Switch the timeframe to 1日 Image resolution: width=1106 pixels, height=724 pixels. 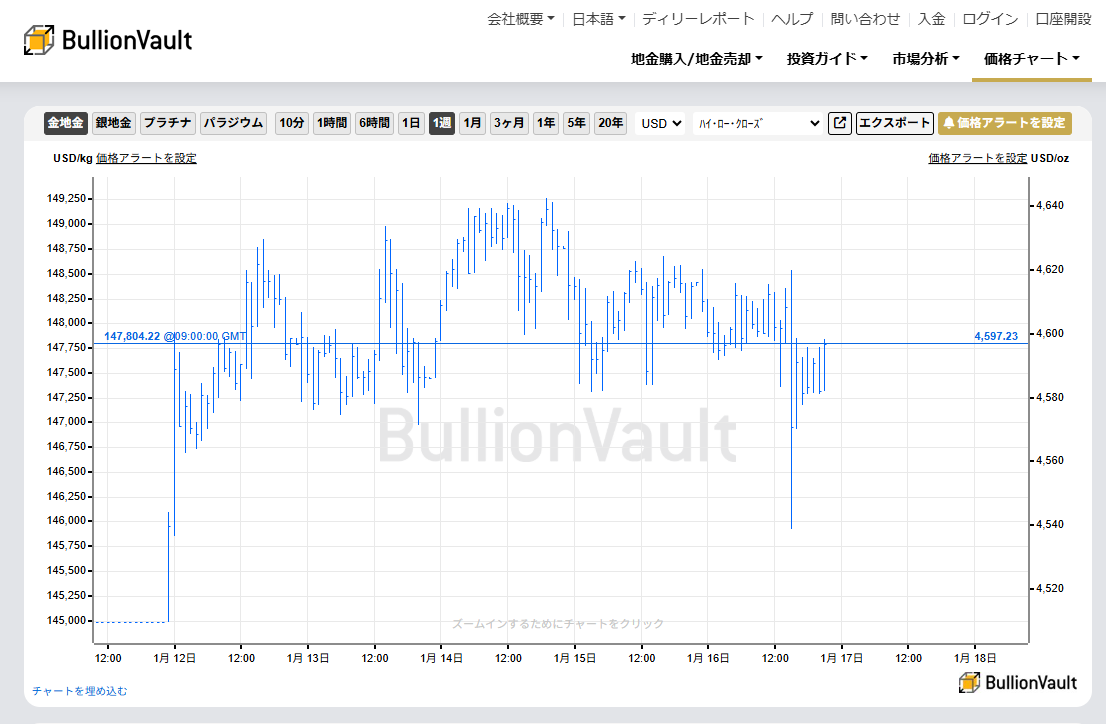(x=411, y=123)
